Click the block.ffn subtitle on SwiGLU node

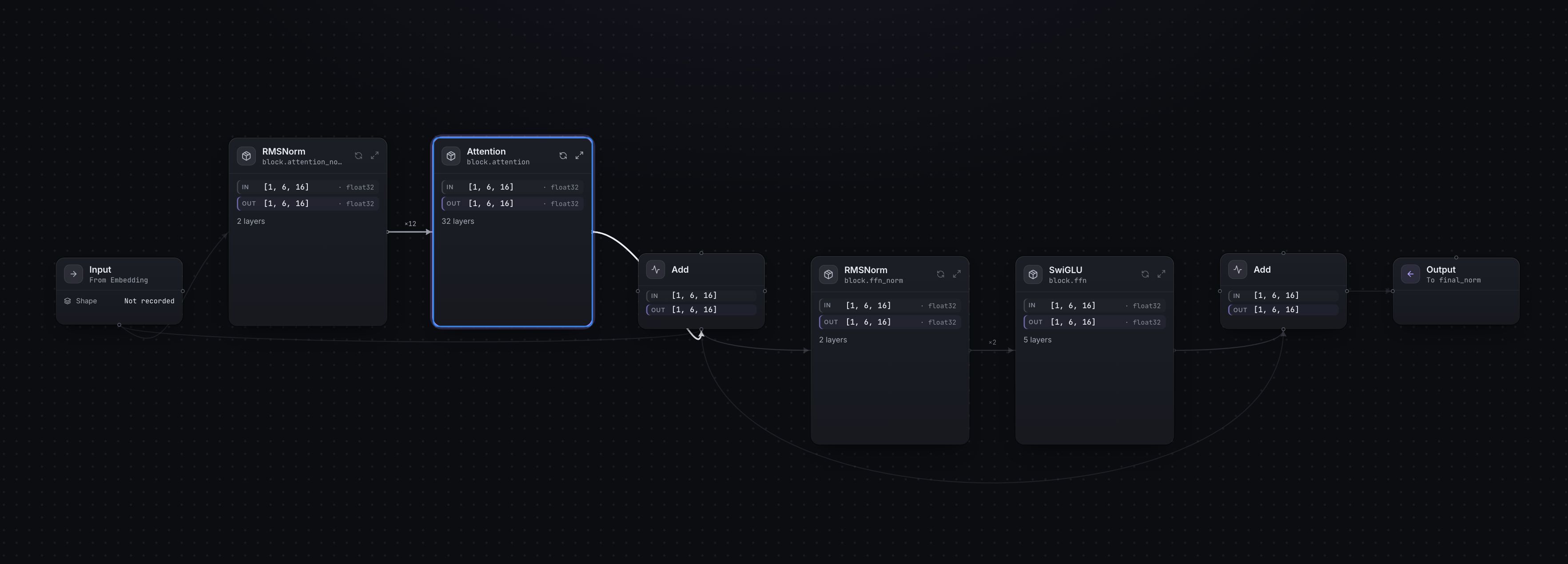coord(1067,281)
